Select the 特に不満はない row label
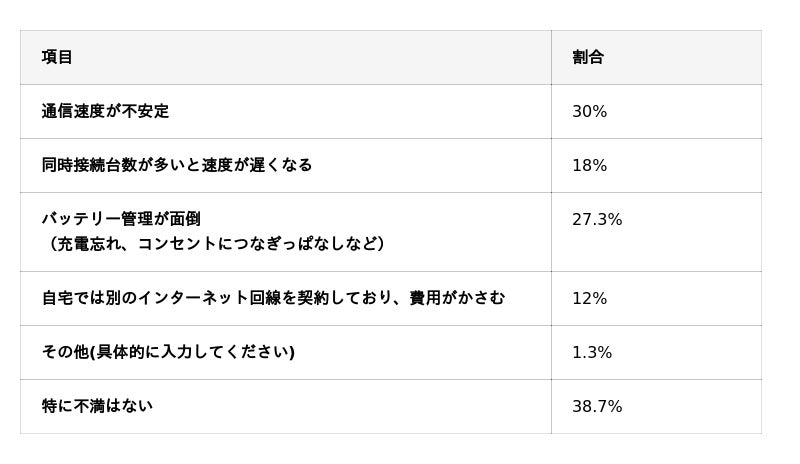Screen dimensions: 800x464 (x=97, y=406)
